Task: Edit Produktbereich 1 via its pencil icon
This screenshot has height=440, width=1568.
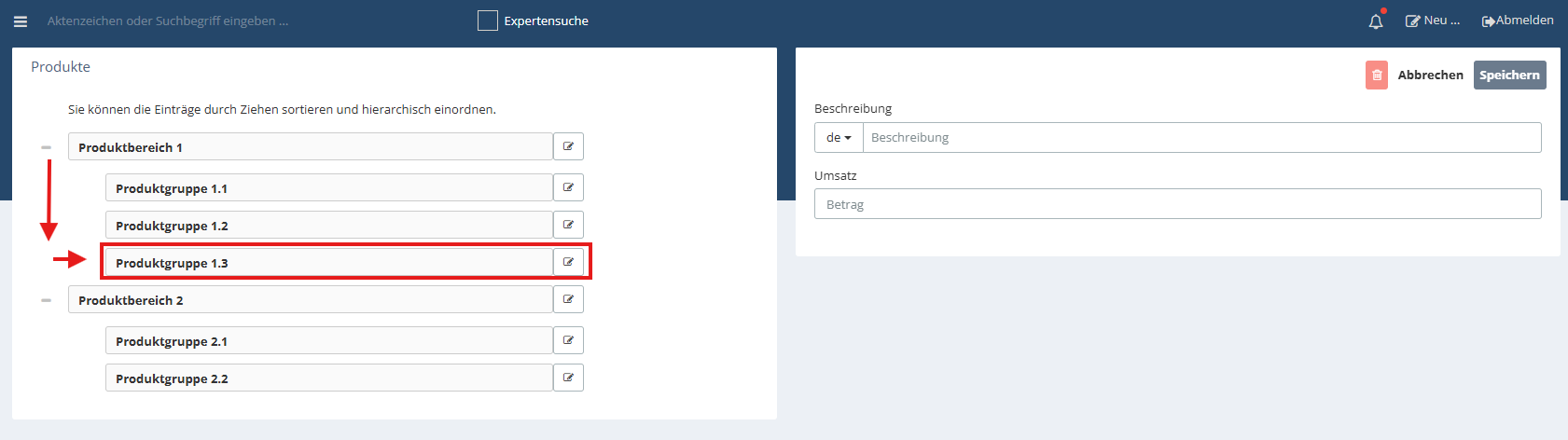Action: 568,146
